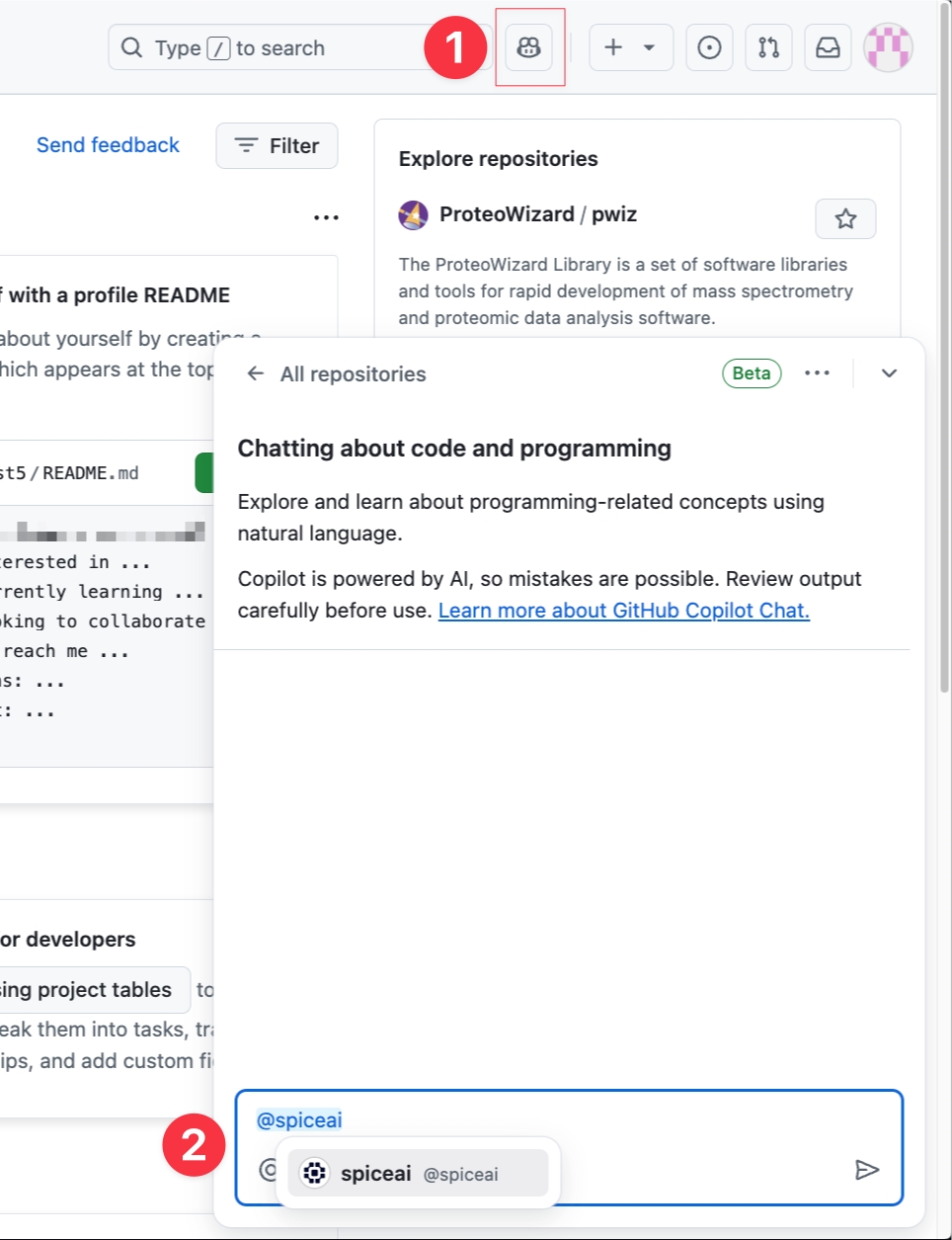The height and width of the screenshot is (1240, 952).
Task: Open the feed three-dots options menu
Action: coord(326,217)
